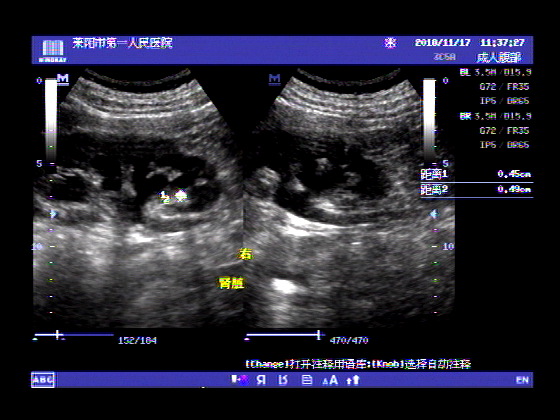Image resolution: width=560 pixels, height=420 pixels.
Task: Click the left image M orientation marker
Action: coord(63,78)
